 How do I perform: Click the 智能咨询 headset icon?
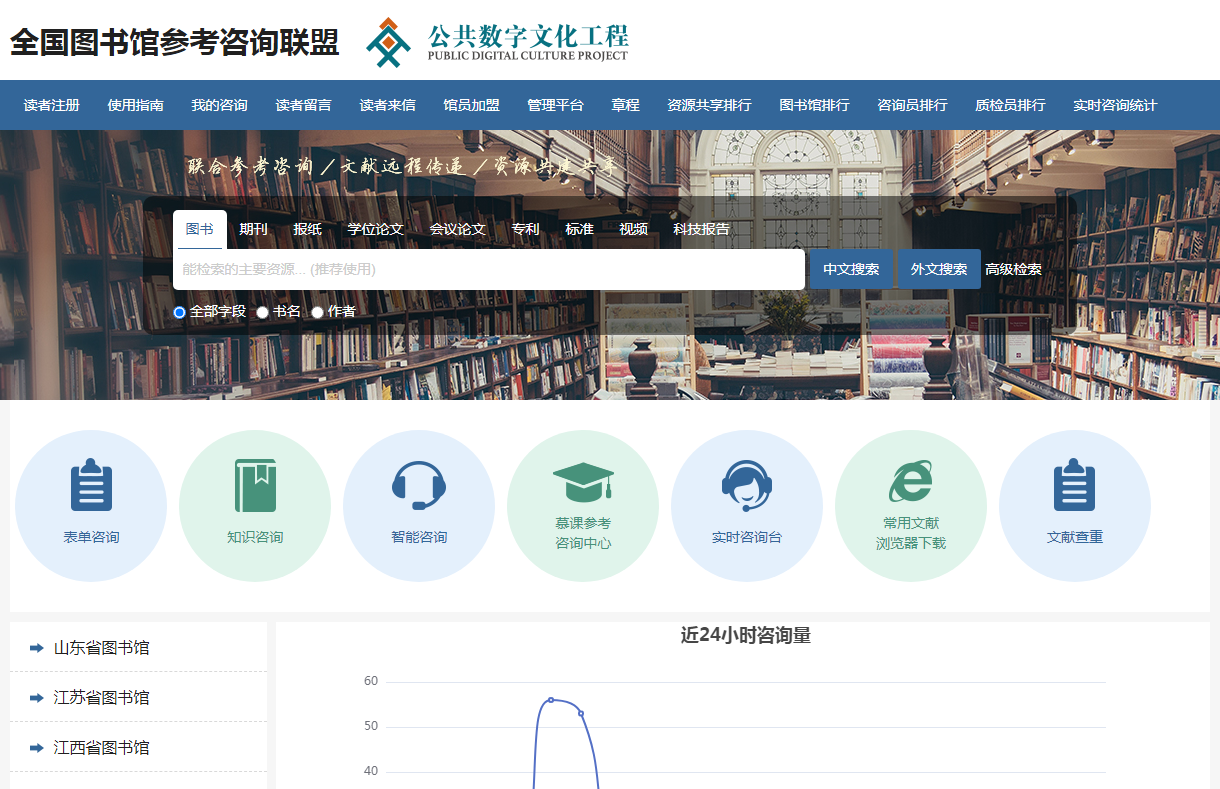click(419, 505)
